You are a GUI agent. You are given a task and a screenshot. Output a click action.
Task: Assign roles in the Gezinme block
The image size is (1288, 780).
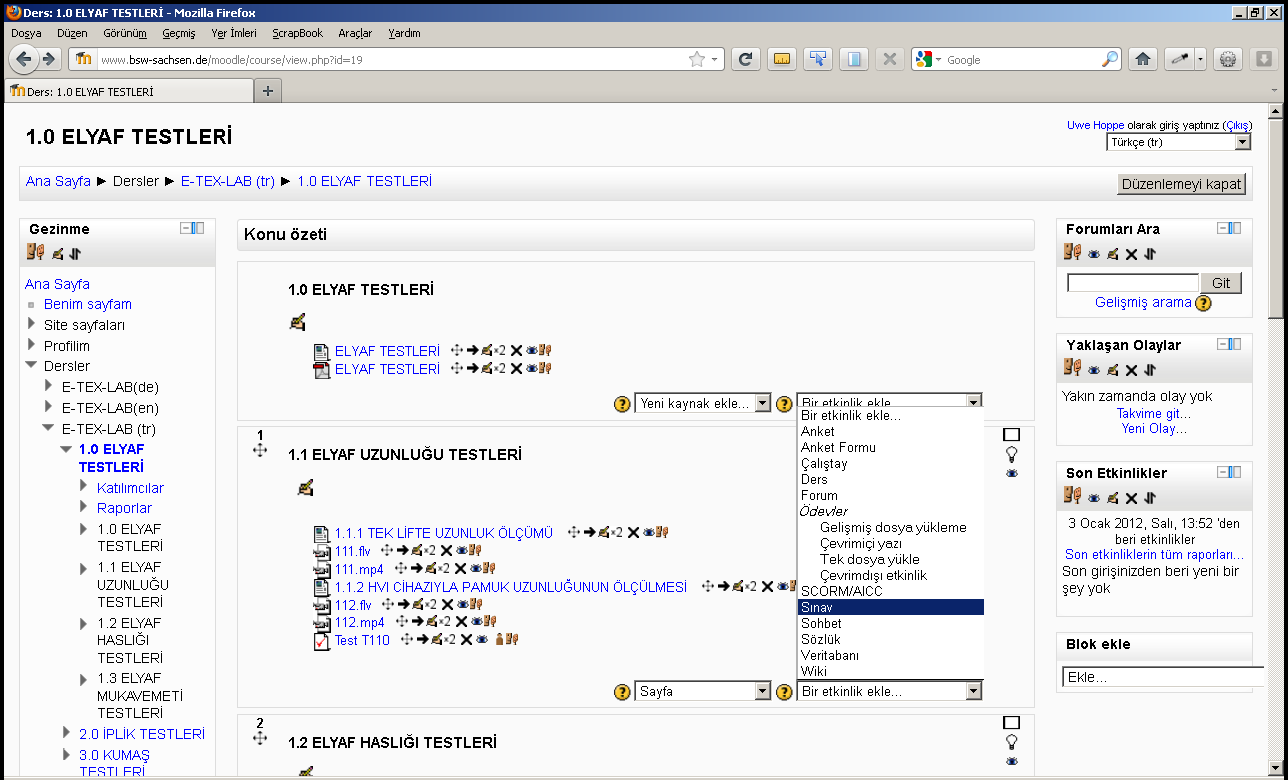36,252
